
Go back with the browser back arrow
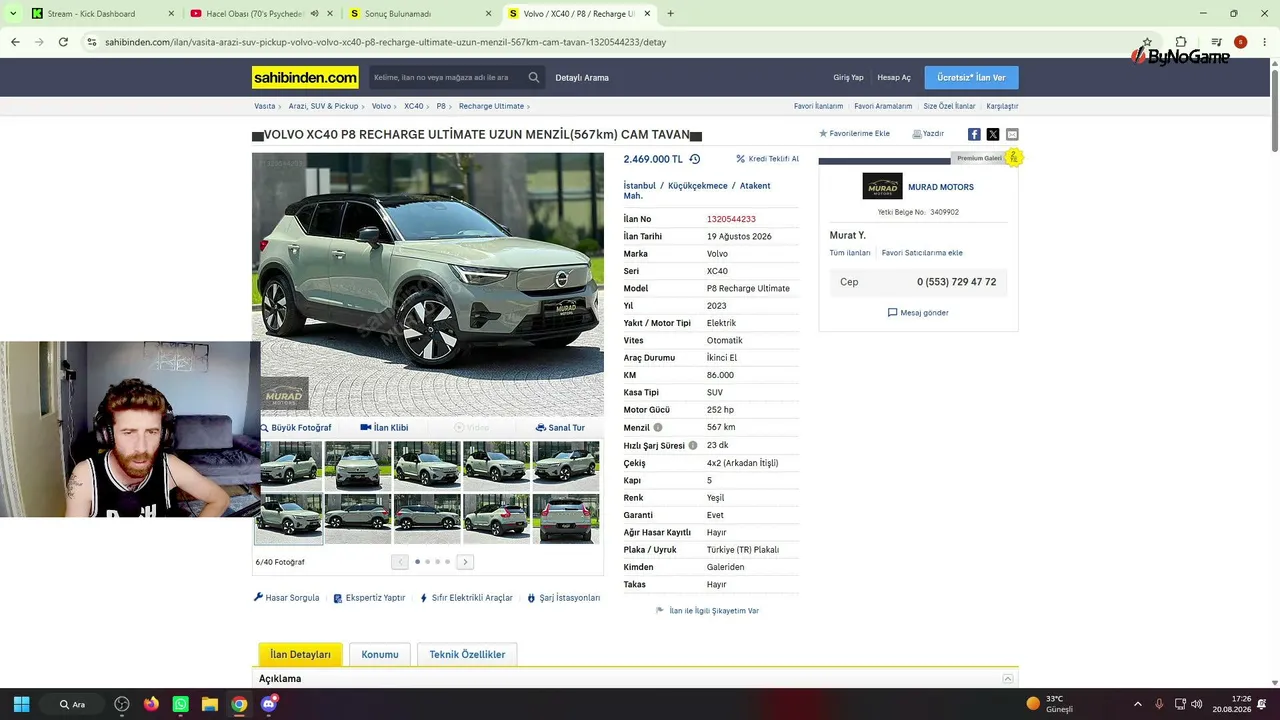(x=15, y=42)
